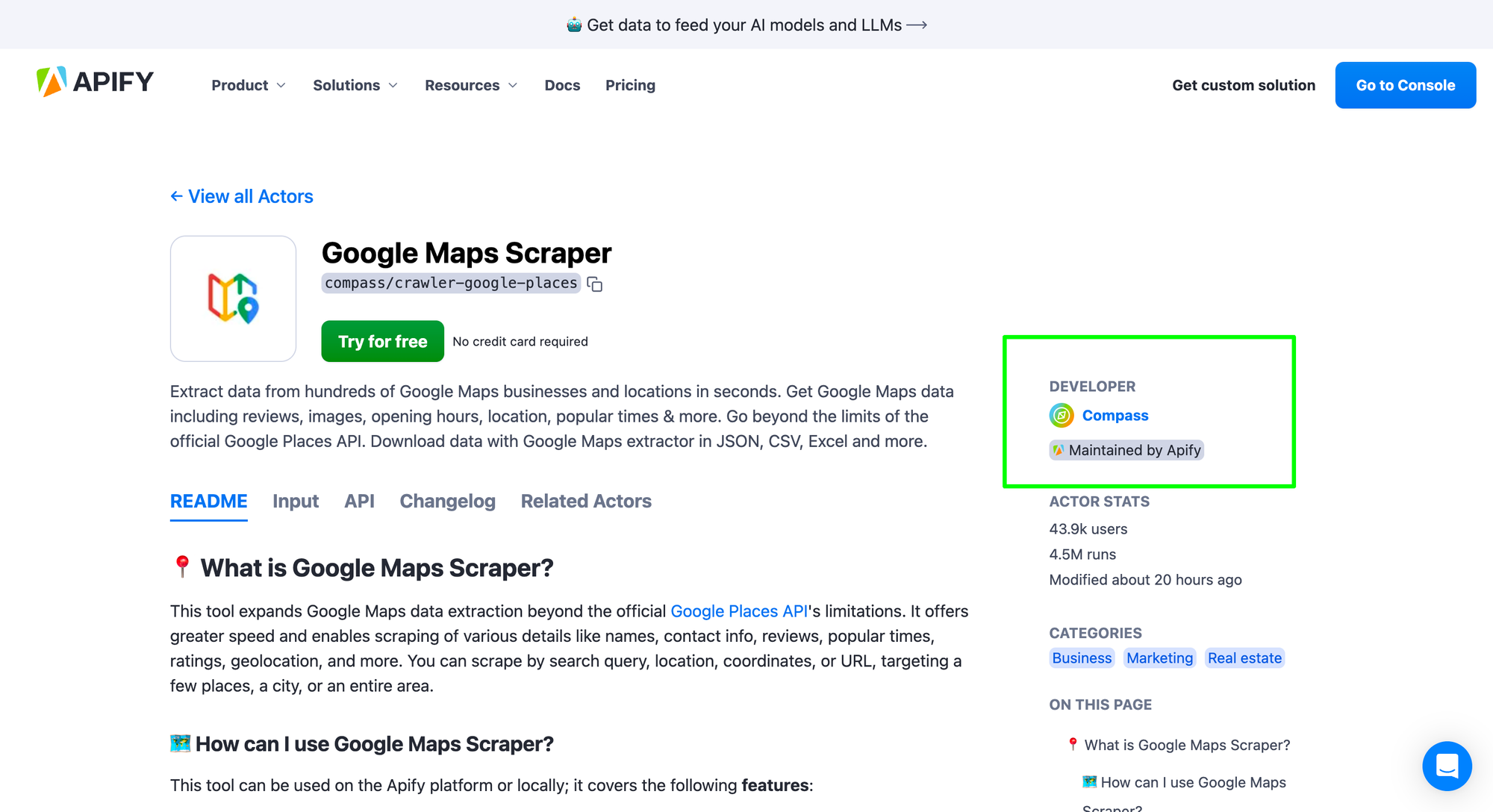
Task: Go to Console
Action: pyautogui.click(x=1405, y=85)
